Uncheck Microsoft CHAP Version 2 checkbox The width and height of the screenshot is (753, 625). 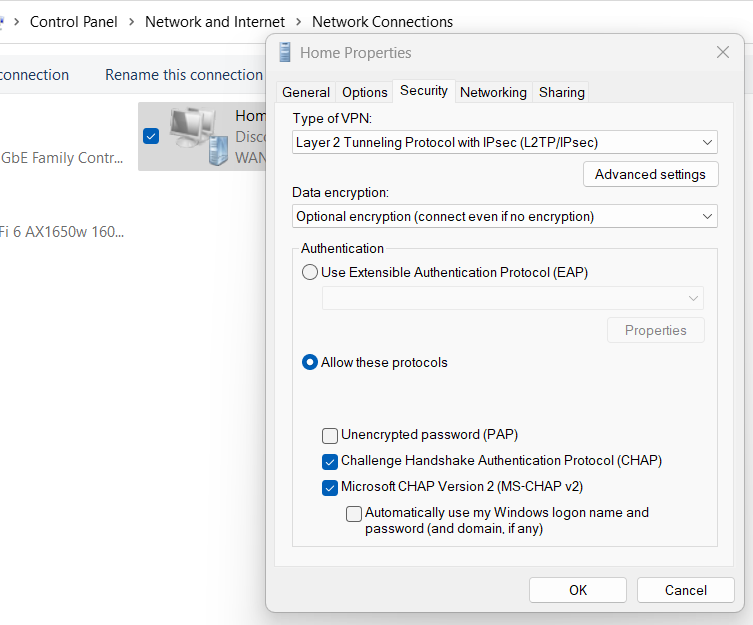coord(330,488)
